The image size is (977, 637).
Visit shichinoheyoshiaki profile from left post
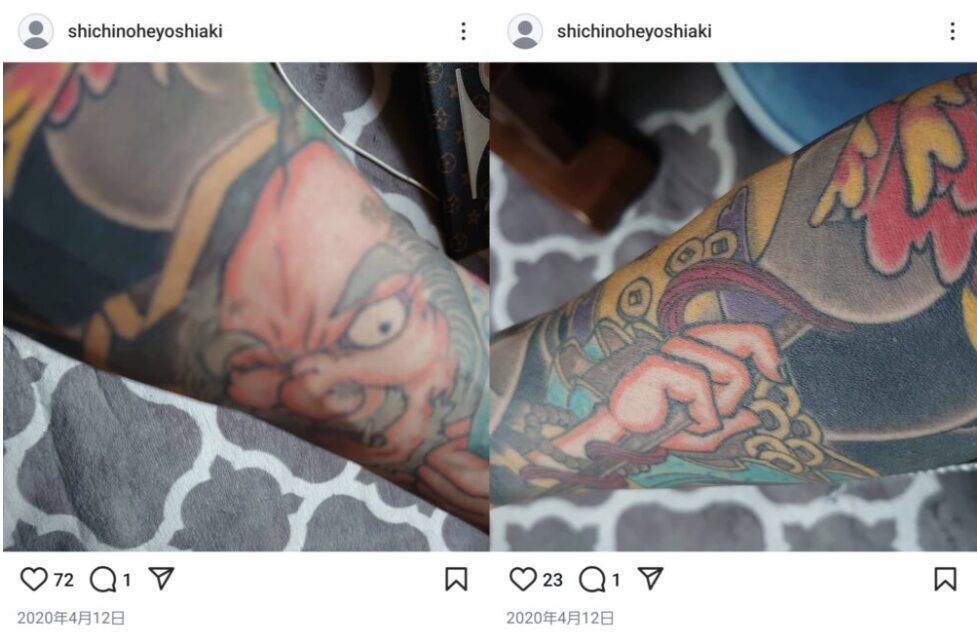click(145, 31)
